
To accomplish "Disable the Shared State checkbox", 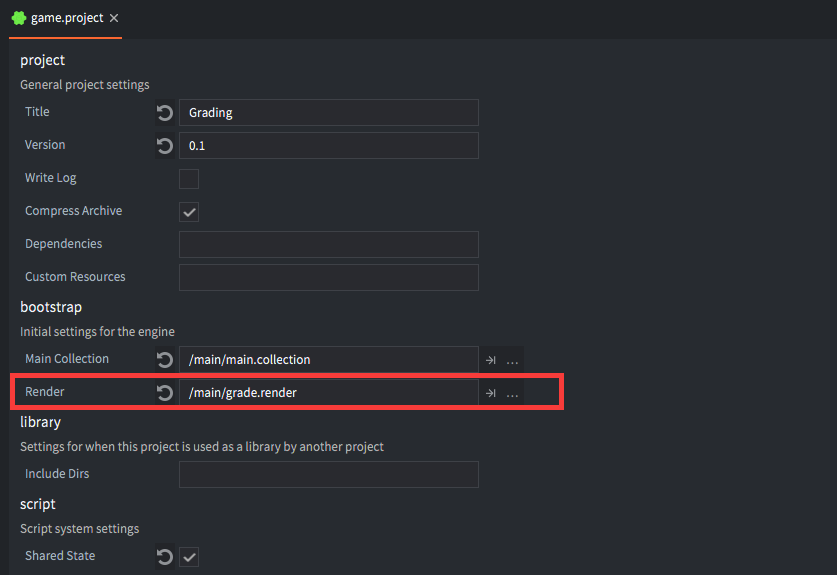I will pos(189,557).
